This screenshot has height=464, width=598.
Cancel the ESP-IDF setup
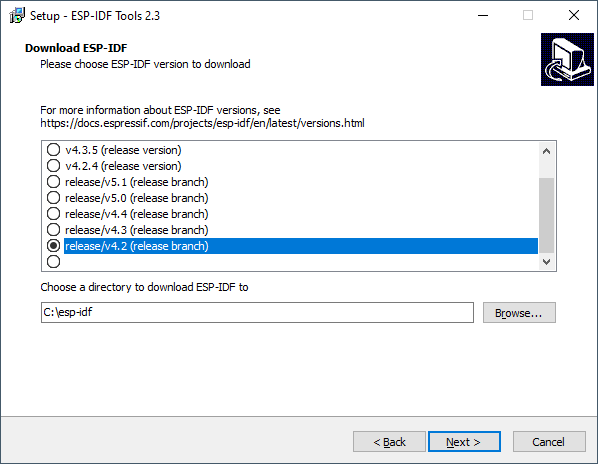click(549, 442)
